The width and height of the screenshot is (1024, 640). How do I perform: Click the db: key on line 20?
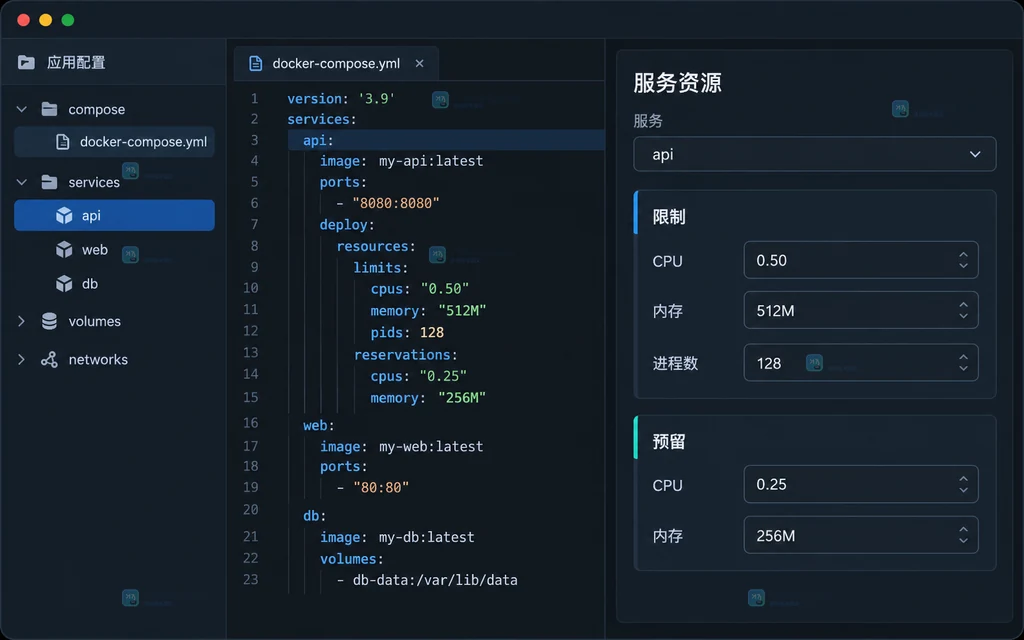click(314, 516)
